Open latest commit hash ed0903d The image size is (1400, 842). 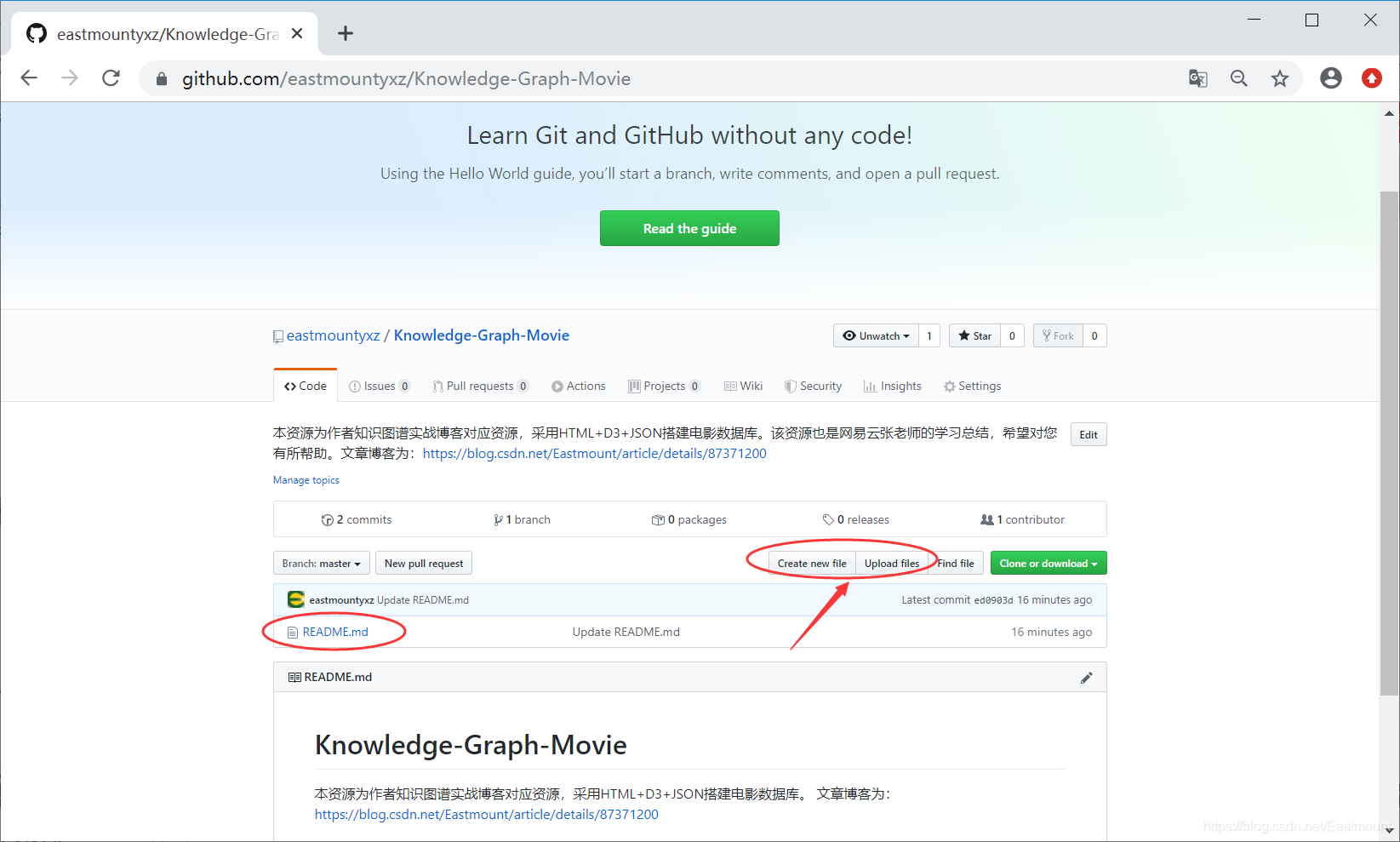tap(993, 600)
